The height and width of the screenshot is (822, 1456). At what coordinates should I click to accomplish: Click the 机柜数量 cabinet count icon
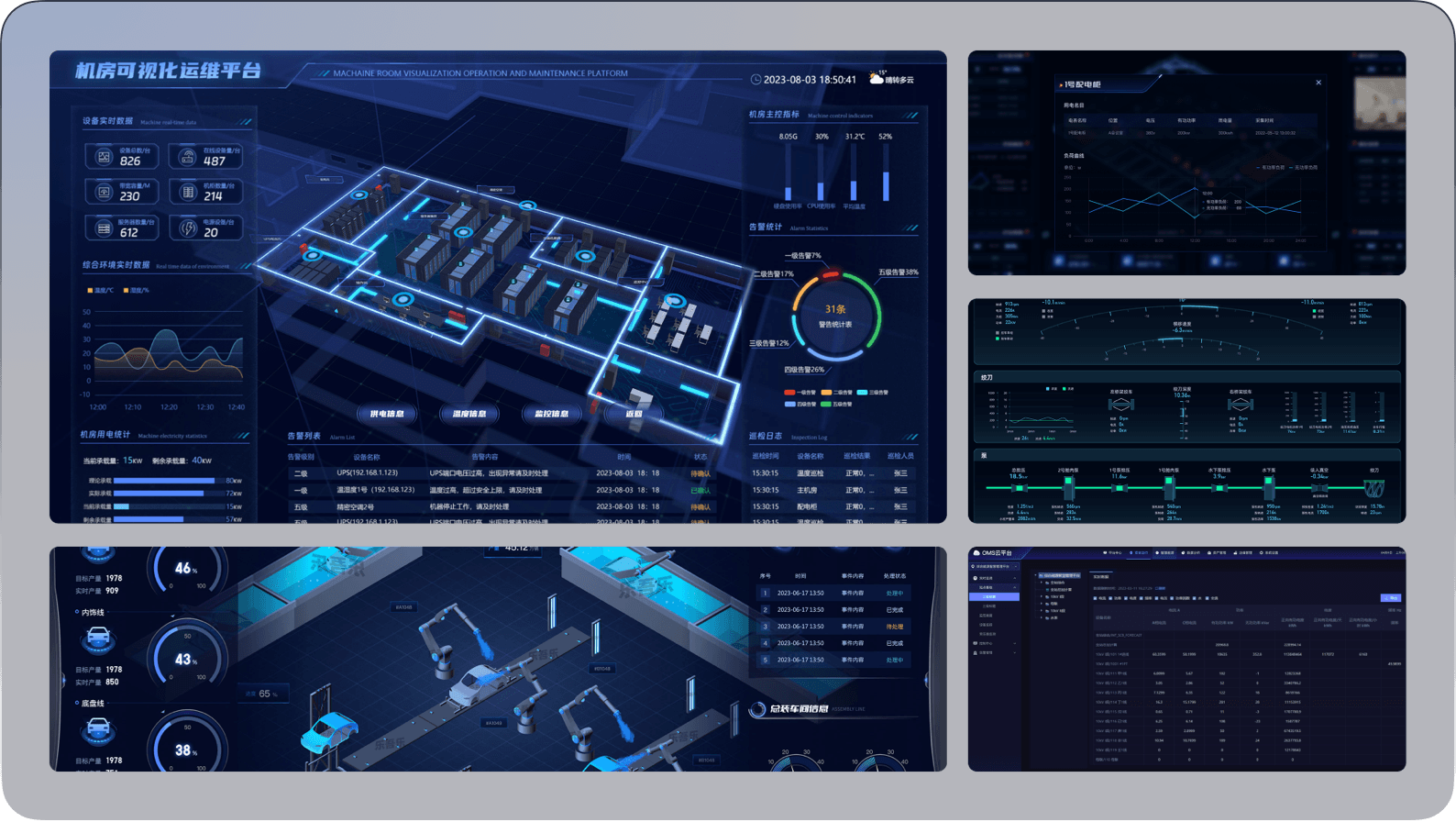[x=188, y=193]
